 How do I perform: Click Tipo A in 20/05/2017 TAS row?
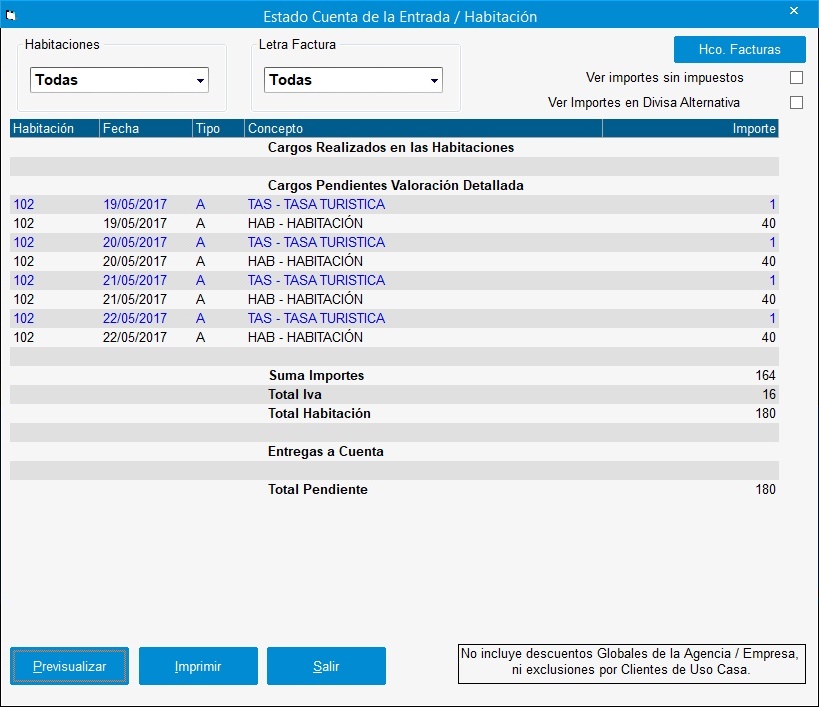pyautogui.click(x=200, y=242)
